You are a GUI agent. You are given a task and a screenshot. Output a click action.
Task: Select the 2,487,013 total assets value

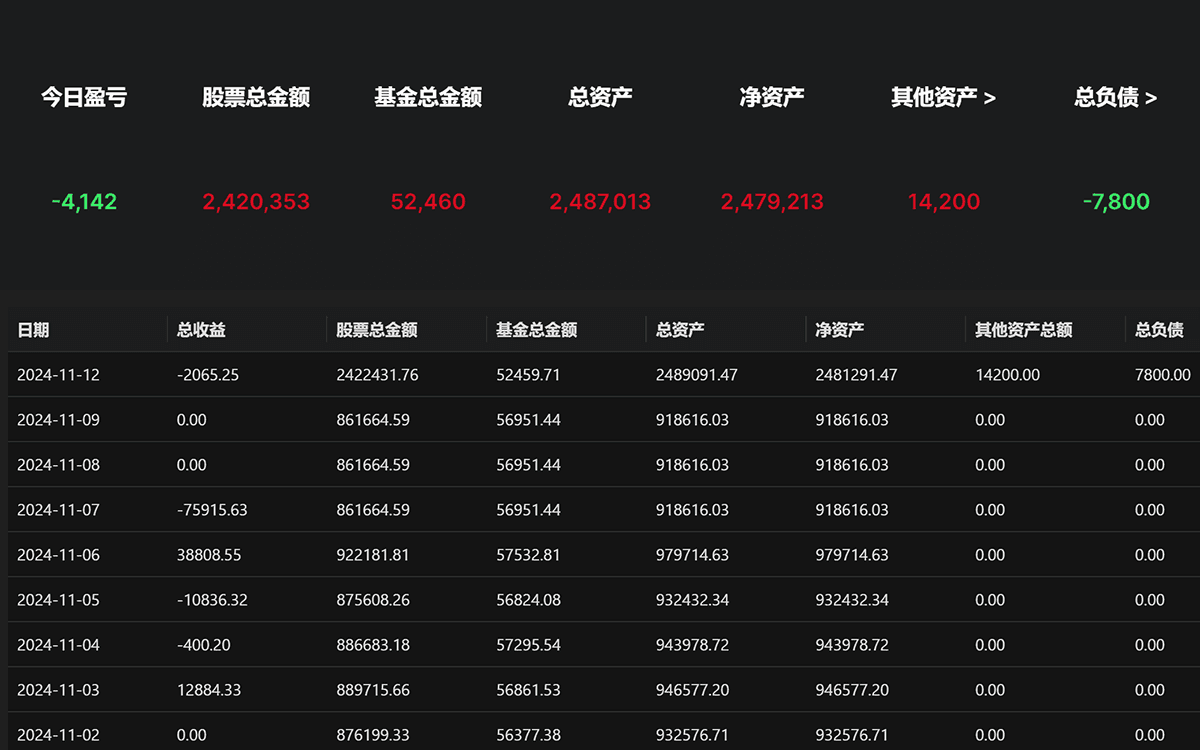pyautogui.click(x=600, y=202)
